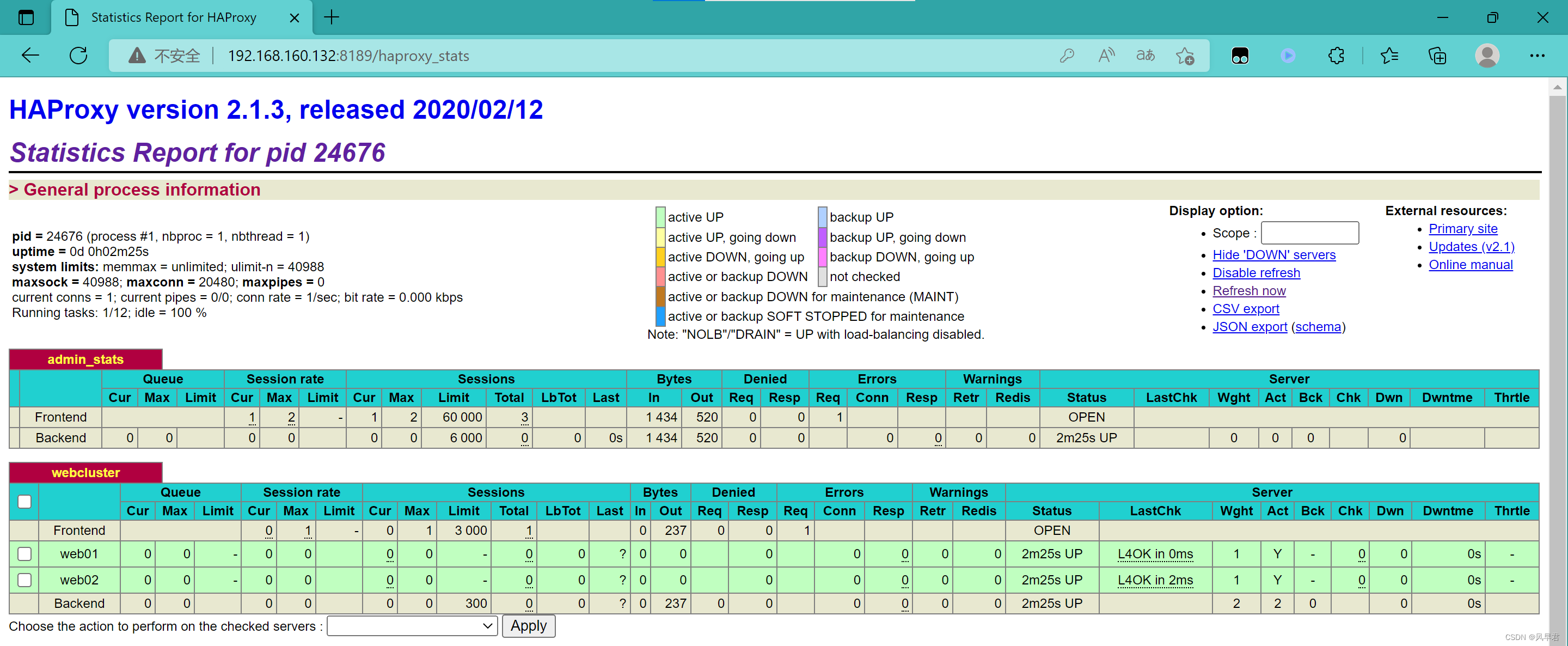Viewport: 1568px width, 646px height.
Task: Open the user profile avatar
Action: [1487, 56]
